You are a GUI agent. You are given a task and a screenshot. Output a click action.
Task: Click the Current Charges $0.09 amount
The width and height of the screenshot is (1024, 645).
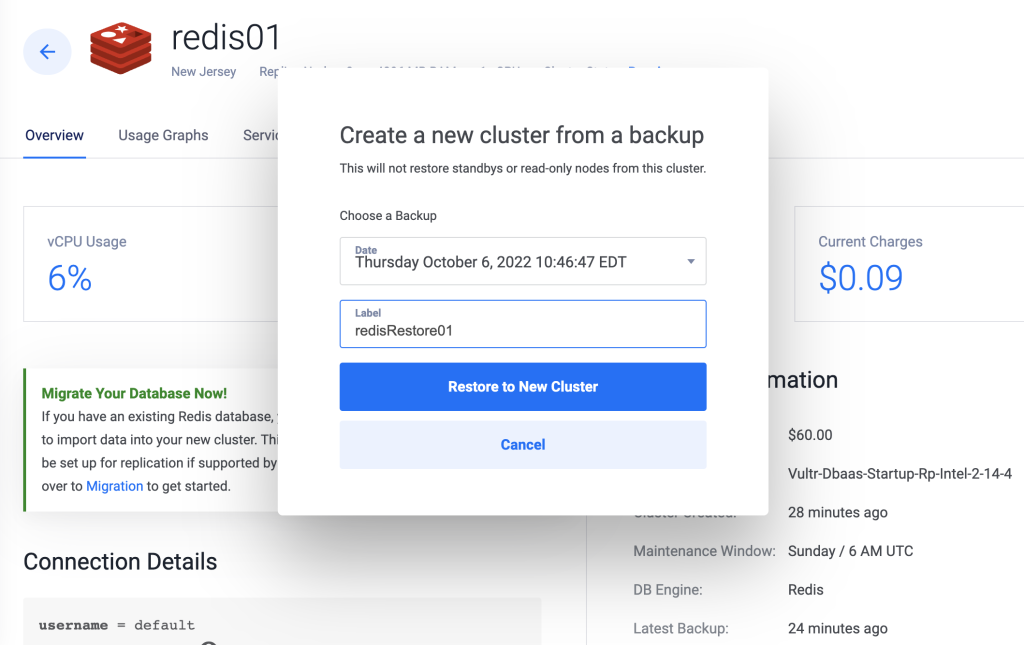(861, 278)
